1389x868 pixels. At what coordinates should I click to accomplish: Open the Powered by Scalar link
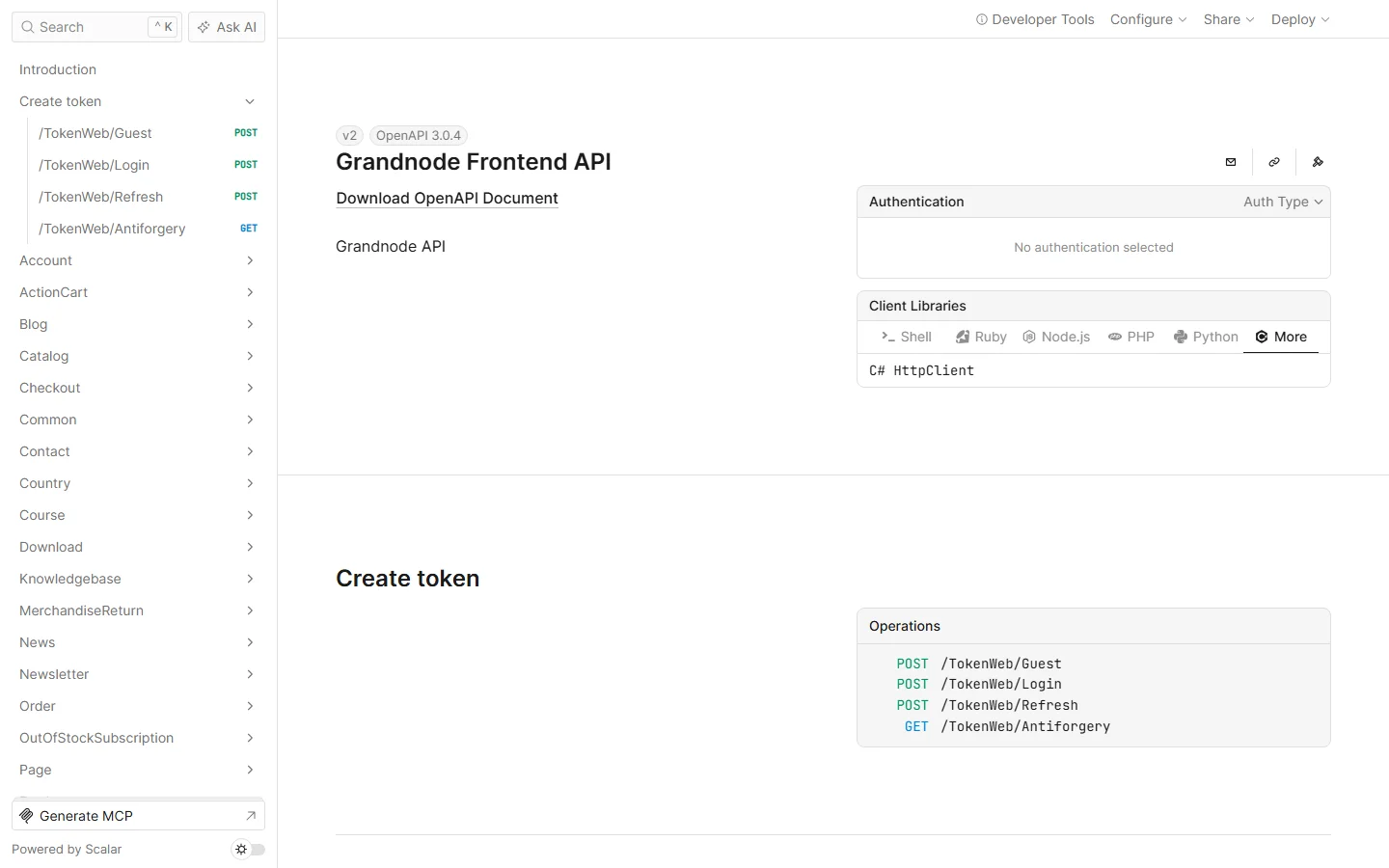point(67,850)
